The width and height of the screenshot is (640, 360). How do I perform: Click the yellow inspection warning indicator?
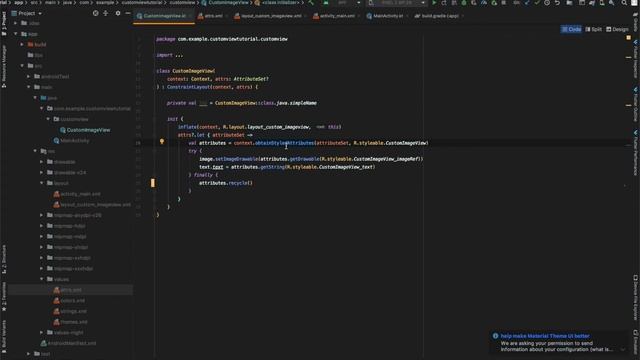click(x=629, y=38)
